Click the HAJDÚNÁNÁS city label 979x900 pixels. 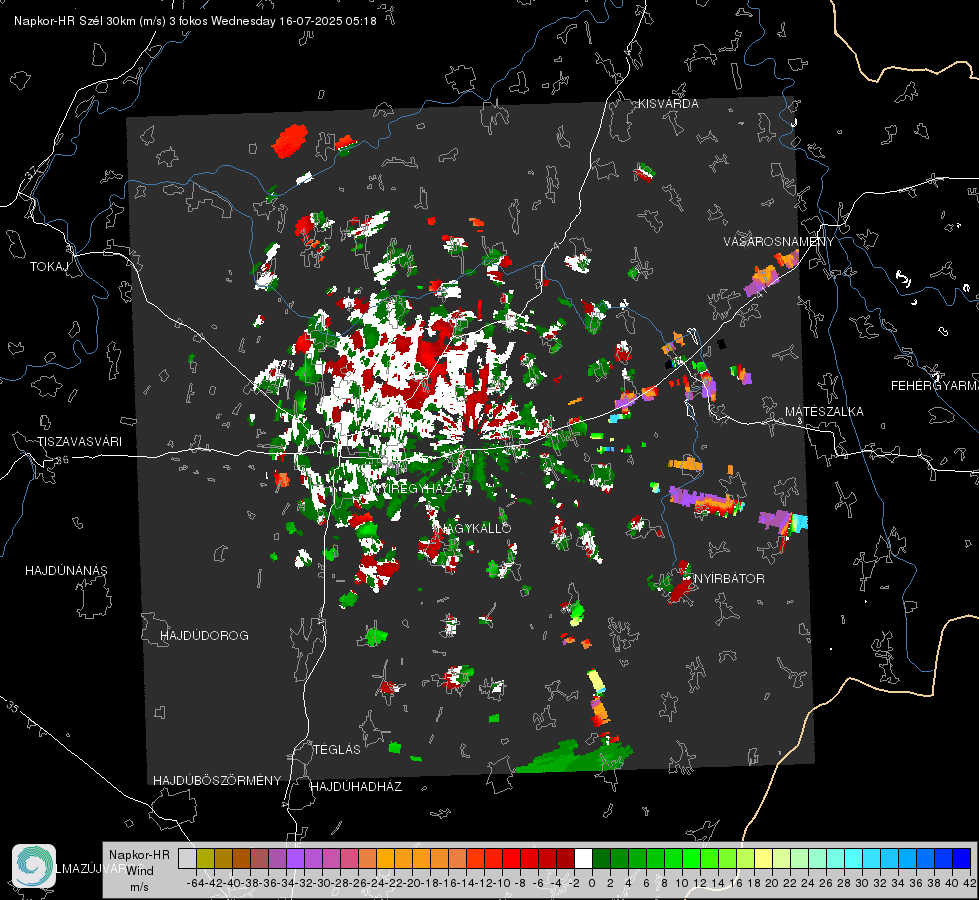(x=66, y=571)
